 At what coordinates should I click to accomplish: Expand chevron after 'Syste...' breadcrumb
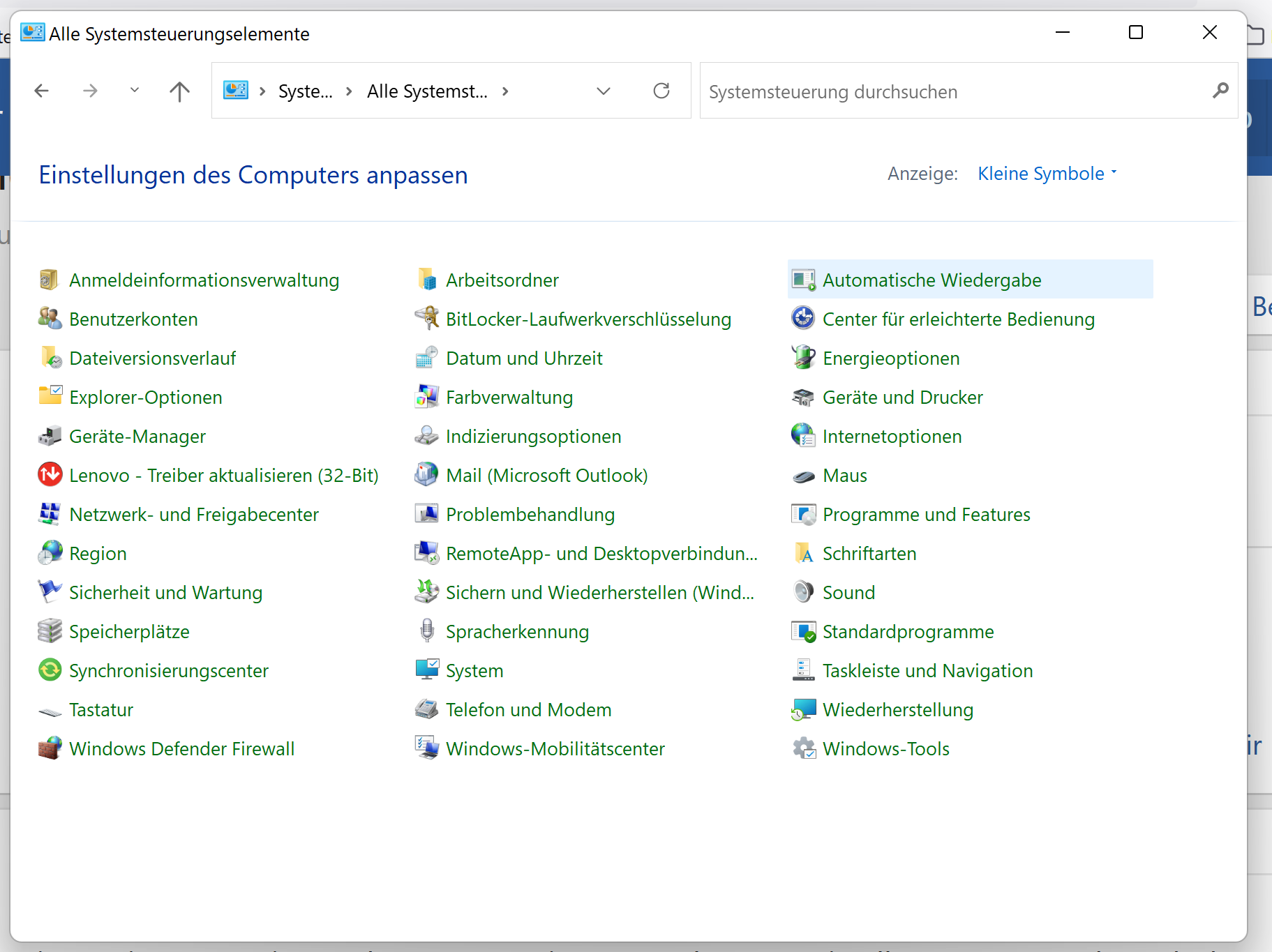(349, 91)
